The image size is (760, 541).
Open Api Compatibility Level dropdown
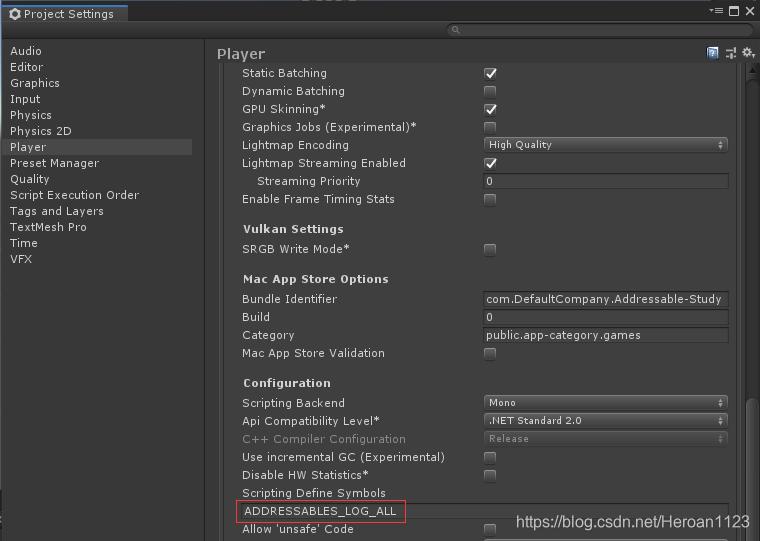pos(605,421)
